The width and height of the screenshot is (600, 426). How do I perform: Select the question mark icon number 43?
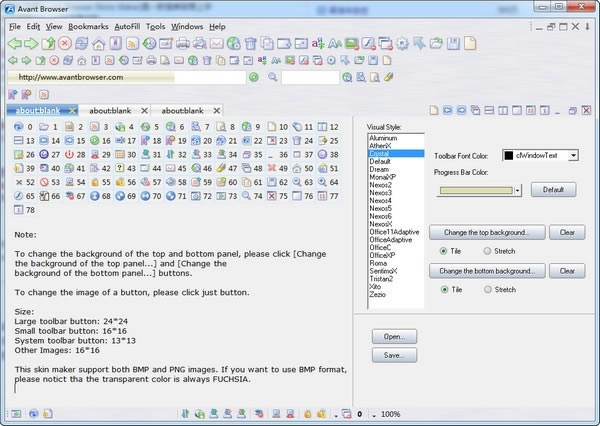(x=120, y=168)
